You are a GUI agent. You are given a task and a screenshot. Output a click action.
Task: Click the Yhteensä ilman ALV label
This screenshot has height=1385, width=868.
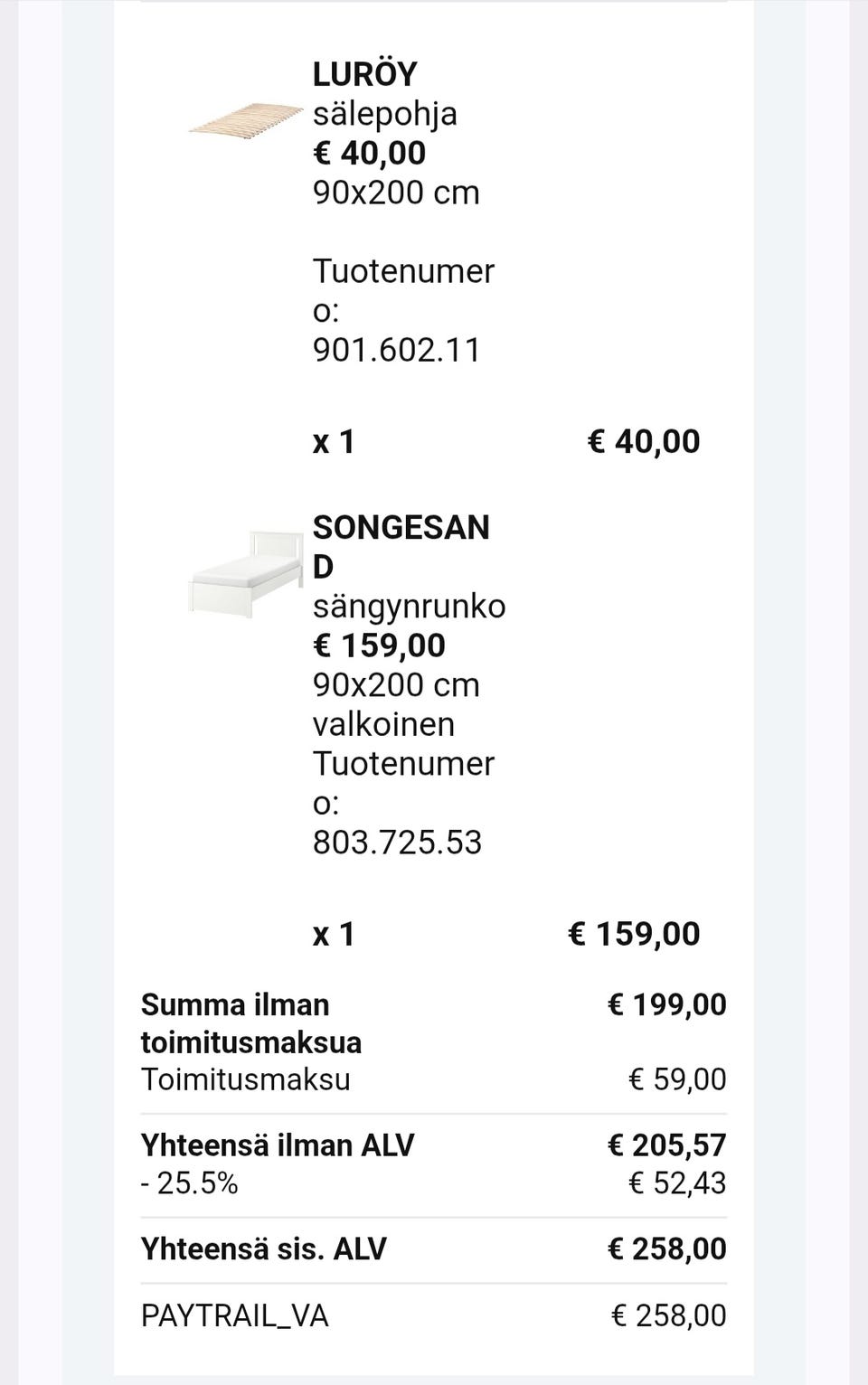[x=277, y=1145]
